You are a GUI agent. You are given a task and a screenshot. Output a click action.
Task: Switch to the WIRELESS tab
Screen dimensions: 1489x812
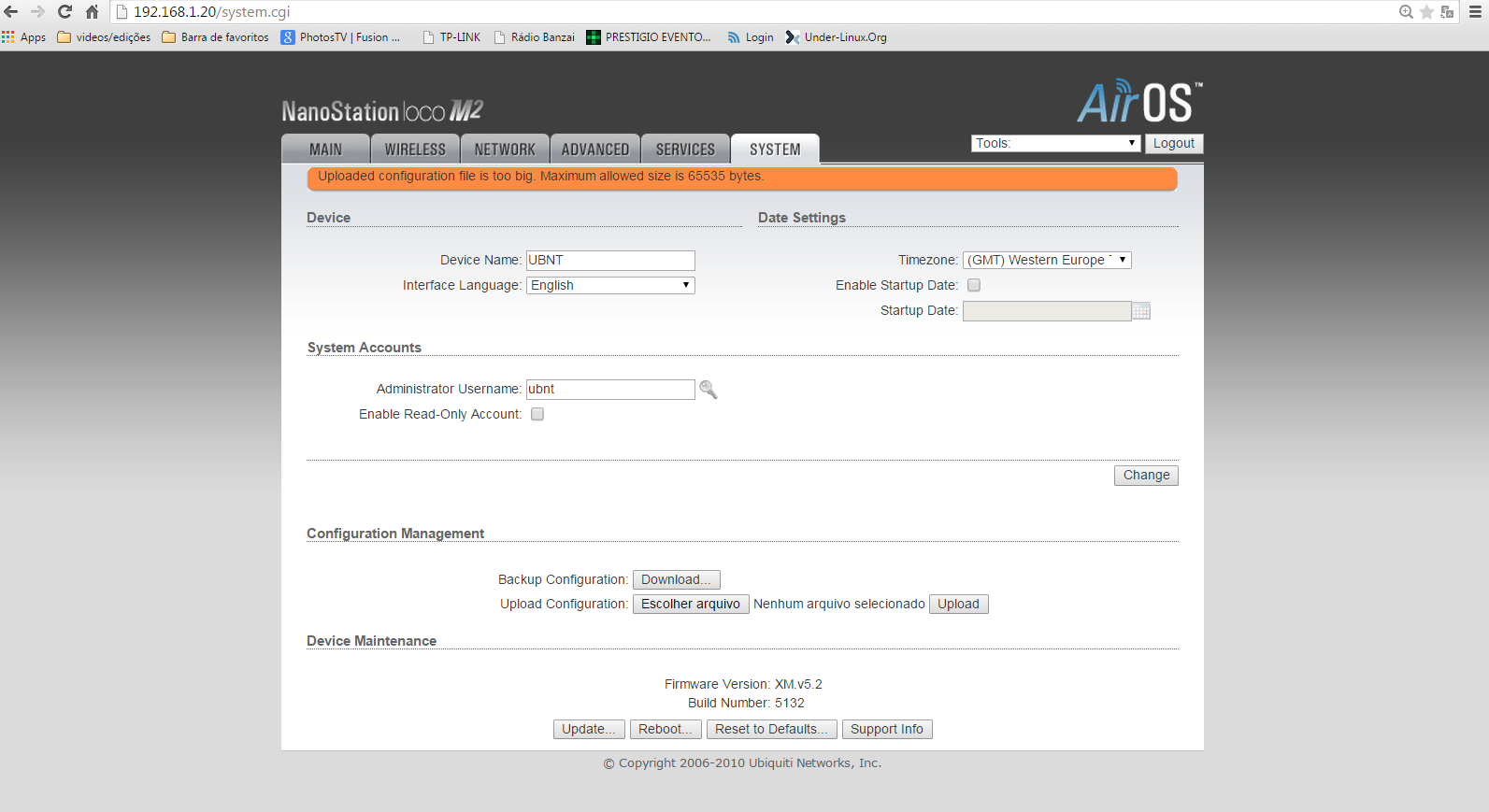click(x=415, y=150)
